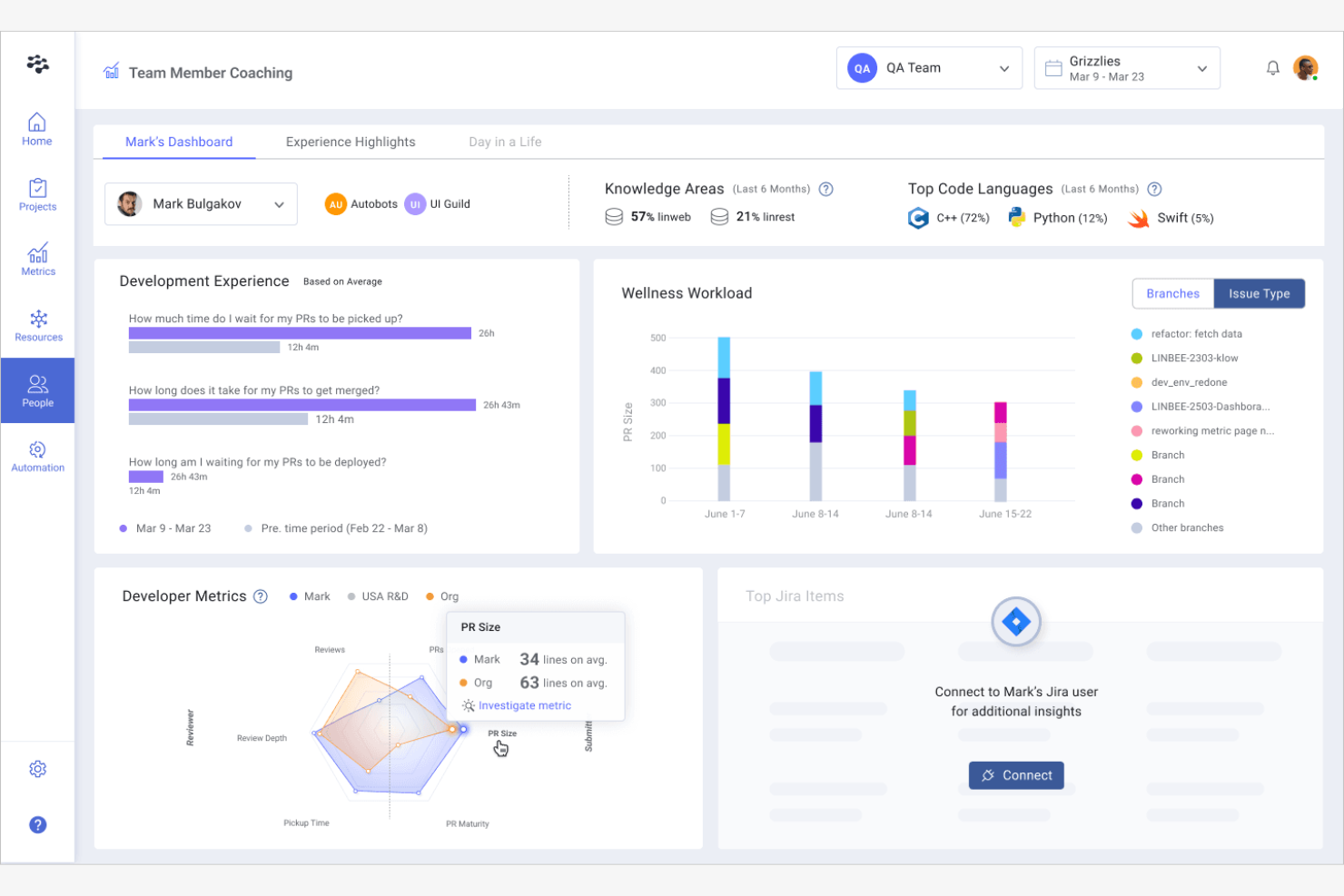
Task: Navigate to the Projects sidebar icon
Action: tap(37, 193)
